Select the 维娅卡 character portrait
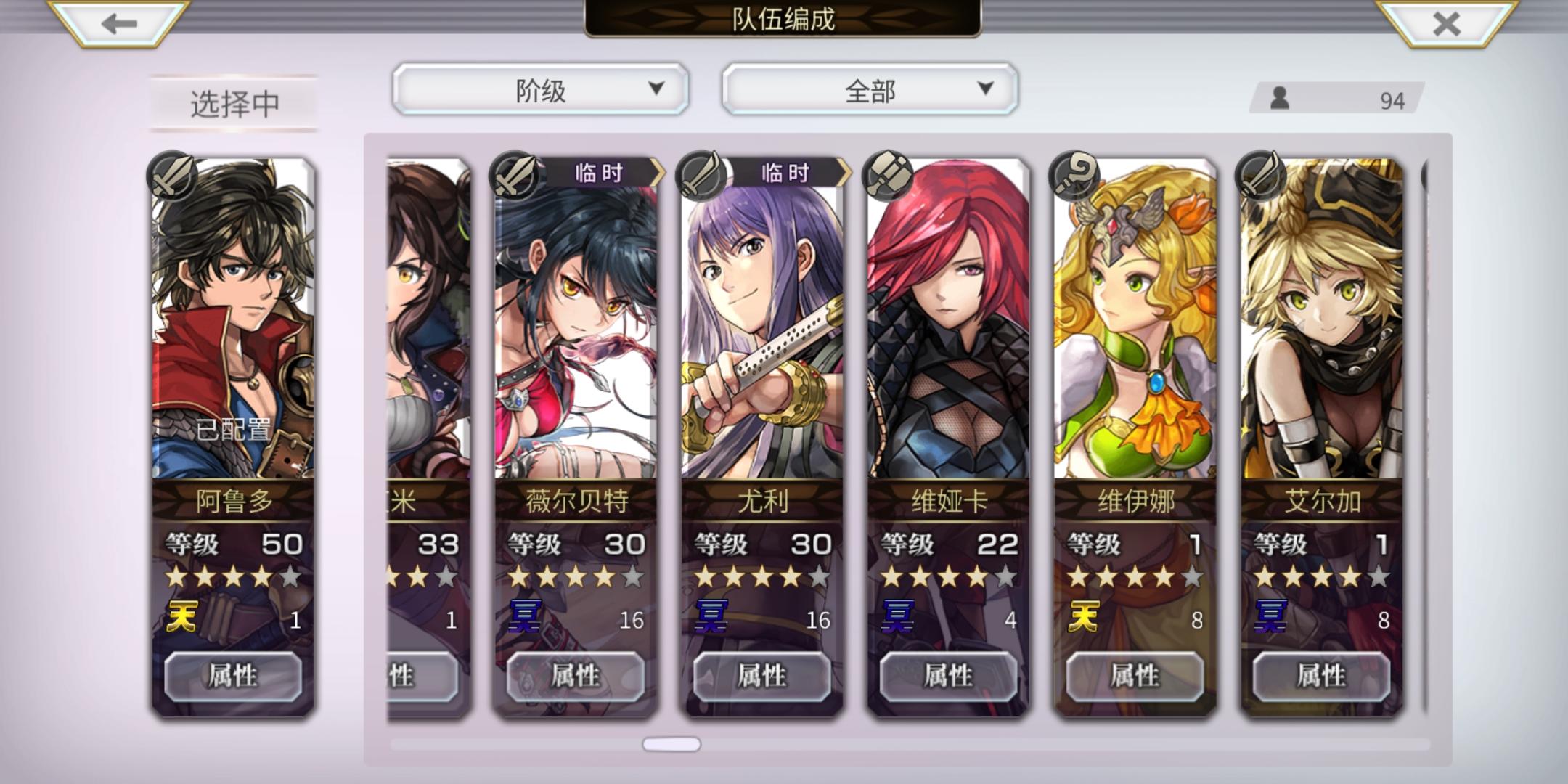Screen dimensions: 1568x784 coord(949,319)
